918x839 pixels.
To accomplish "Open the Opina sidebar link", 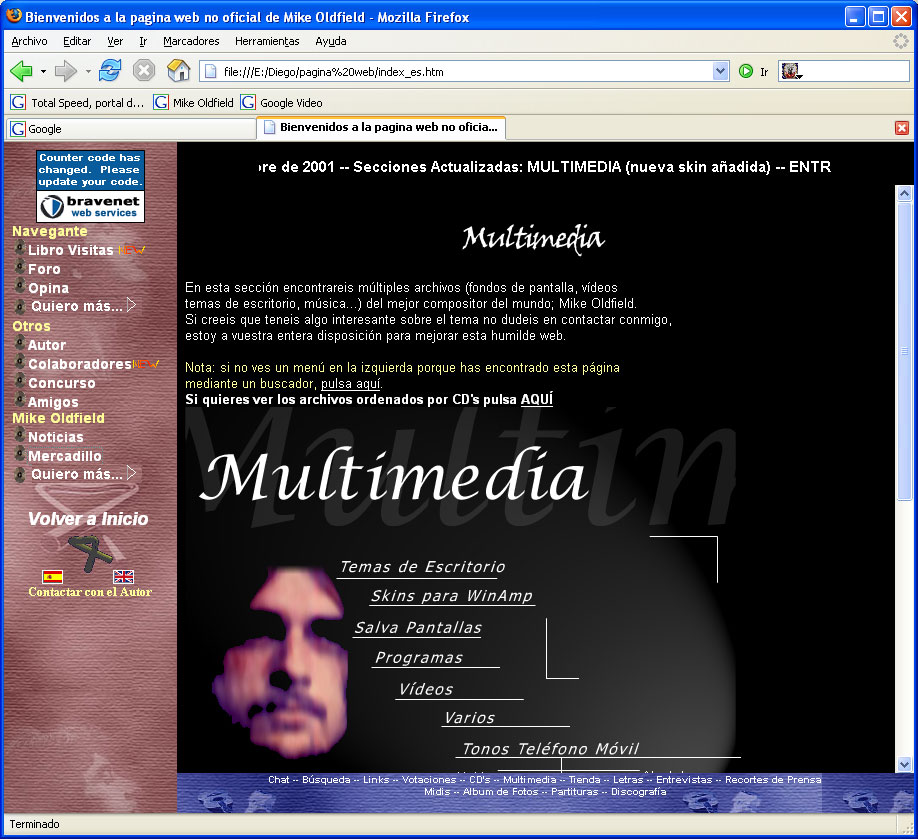I will coord(49,288).
